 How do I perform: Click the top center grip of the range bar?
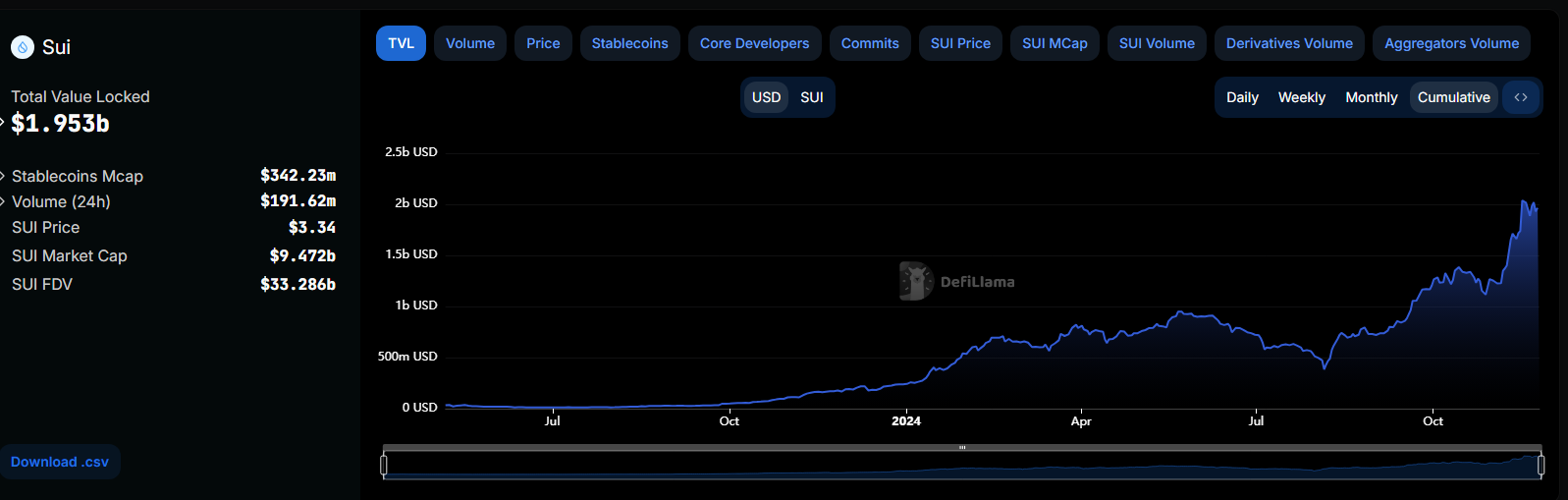[x=962, y=448]
